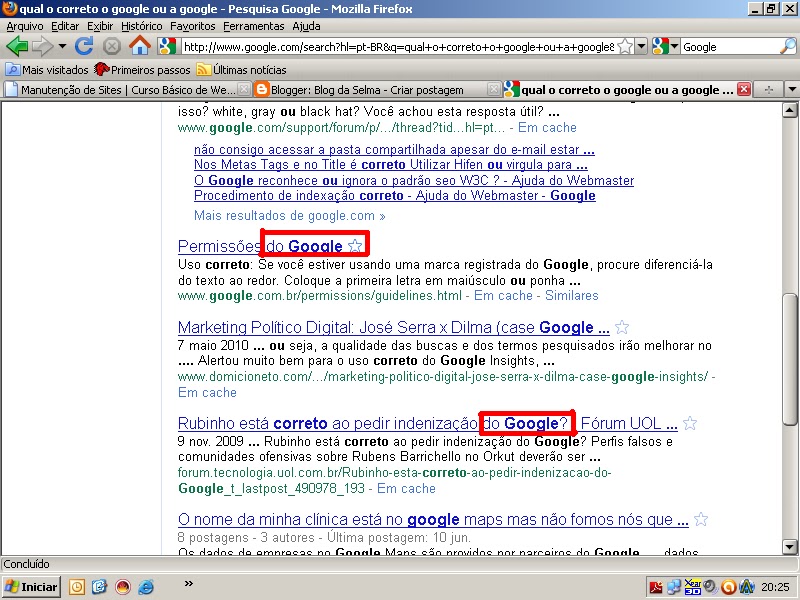This screenshot has width=800, height=600.
Task: Click the scrollbar up arrow
Action: [790, 110]
